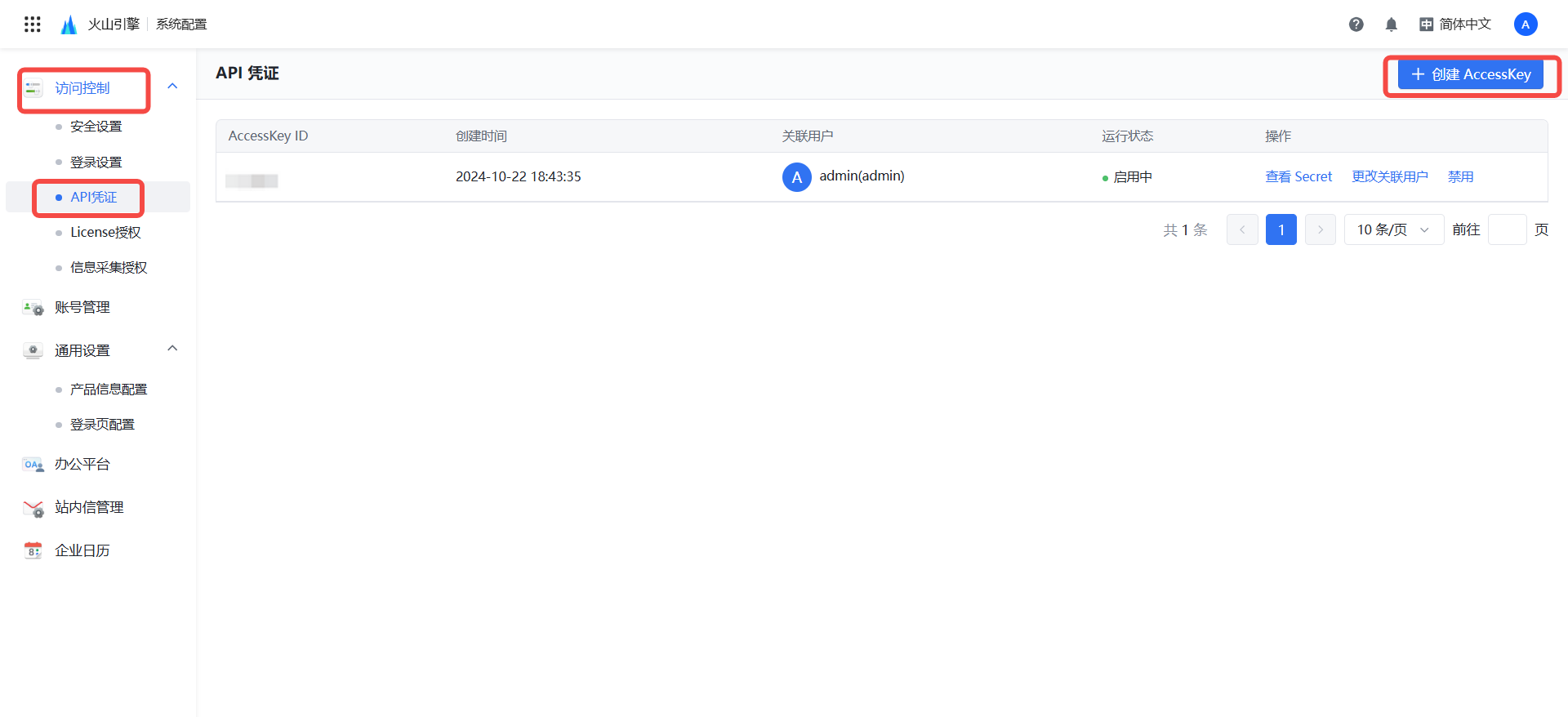Click 创建 AccessKey button
The width and height of the screenshot is (1568, 717).
point(1471,74)
